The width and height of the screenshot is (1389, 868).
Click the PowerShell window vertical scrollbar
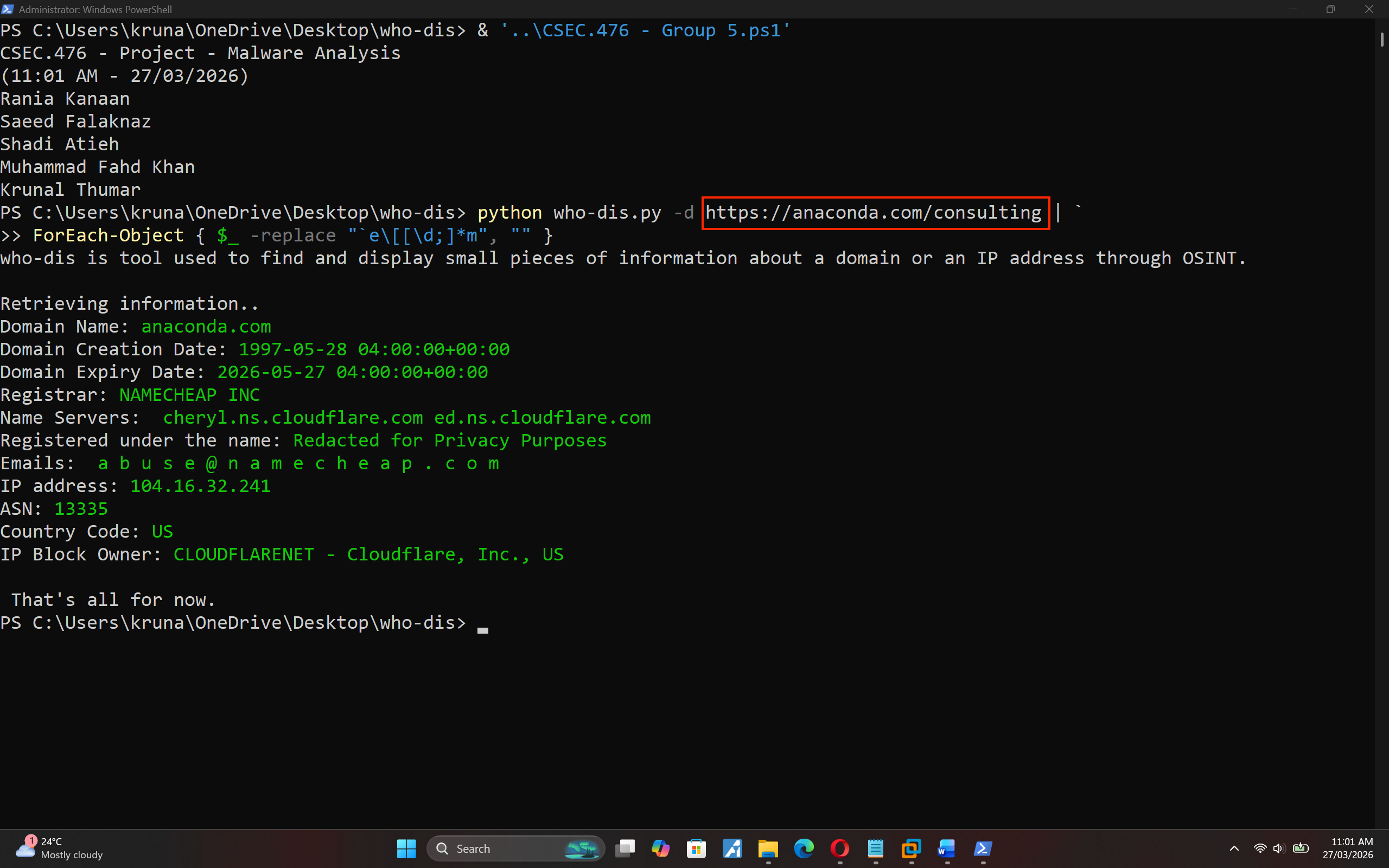click(1381, 40)
